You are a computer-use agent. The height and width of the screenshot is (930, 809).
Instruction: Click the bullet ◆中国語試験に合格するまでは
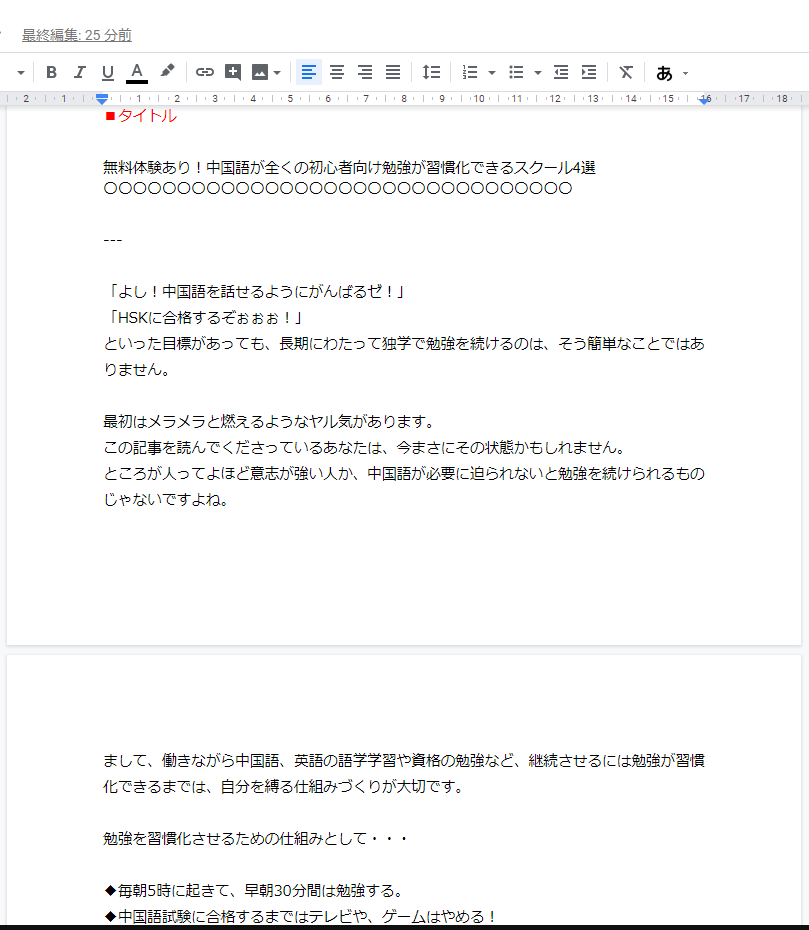tap(300, 916)
